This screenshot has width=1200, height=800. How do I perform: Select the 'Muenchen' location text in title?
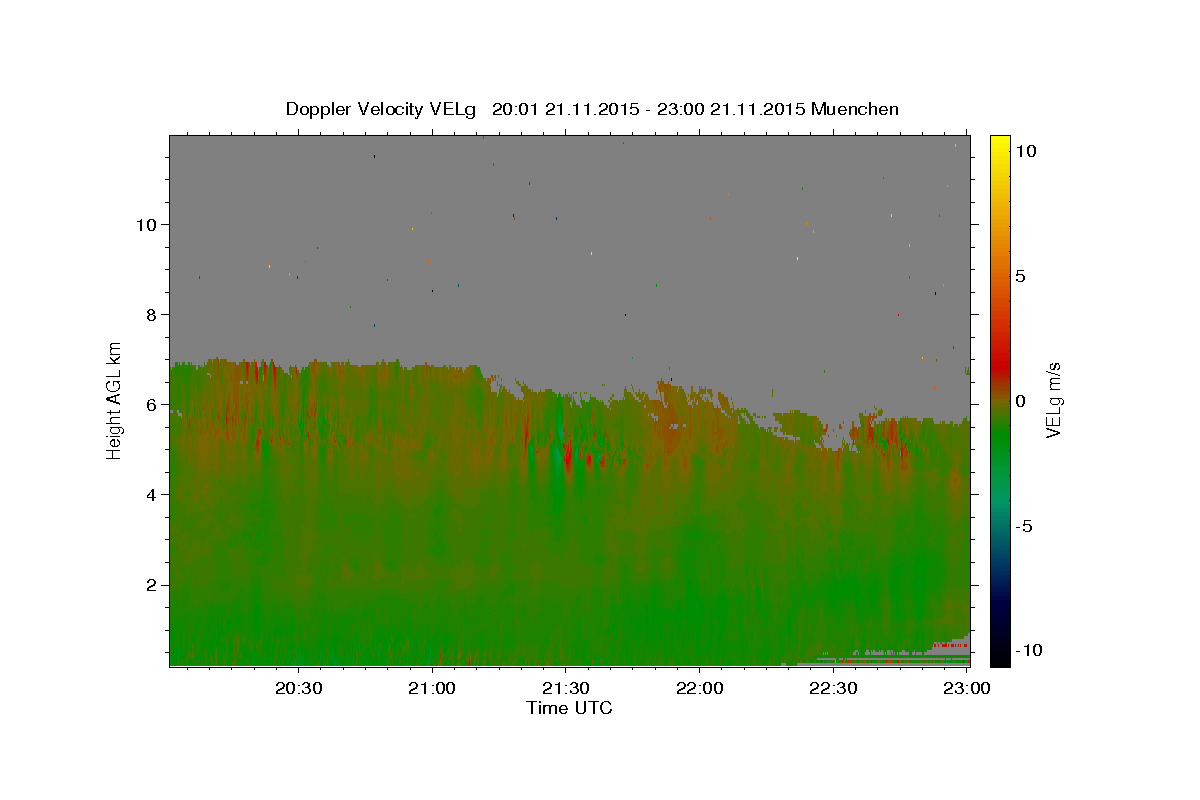(x=855, y=109)
